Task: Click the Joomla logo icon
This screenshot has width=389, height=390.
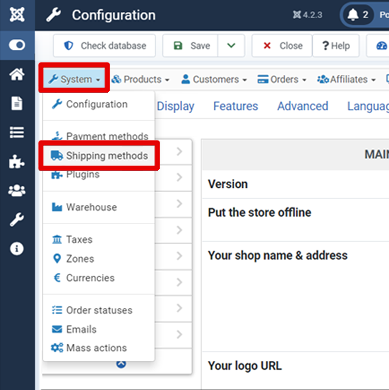Action: point(17,15)
